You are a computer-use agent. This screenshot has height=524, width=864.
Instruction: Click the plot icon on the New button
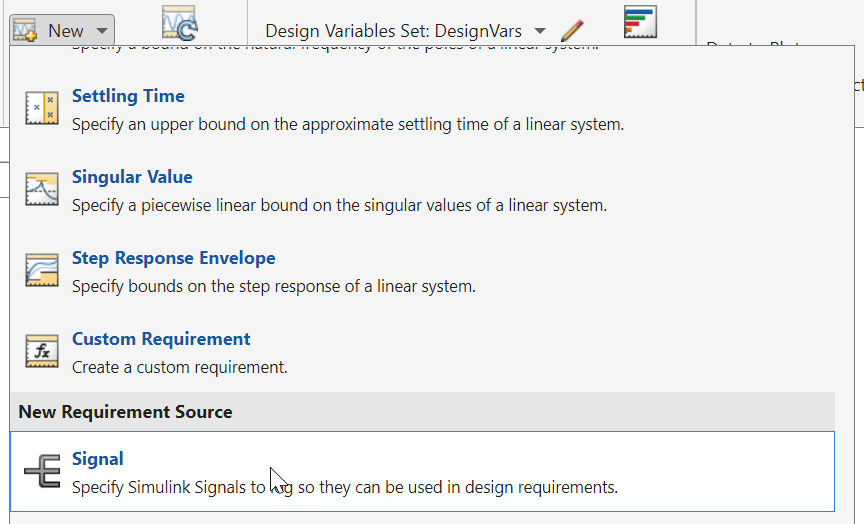(x=26, y=30)
